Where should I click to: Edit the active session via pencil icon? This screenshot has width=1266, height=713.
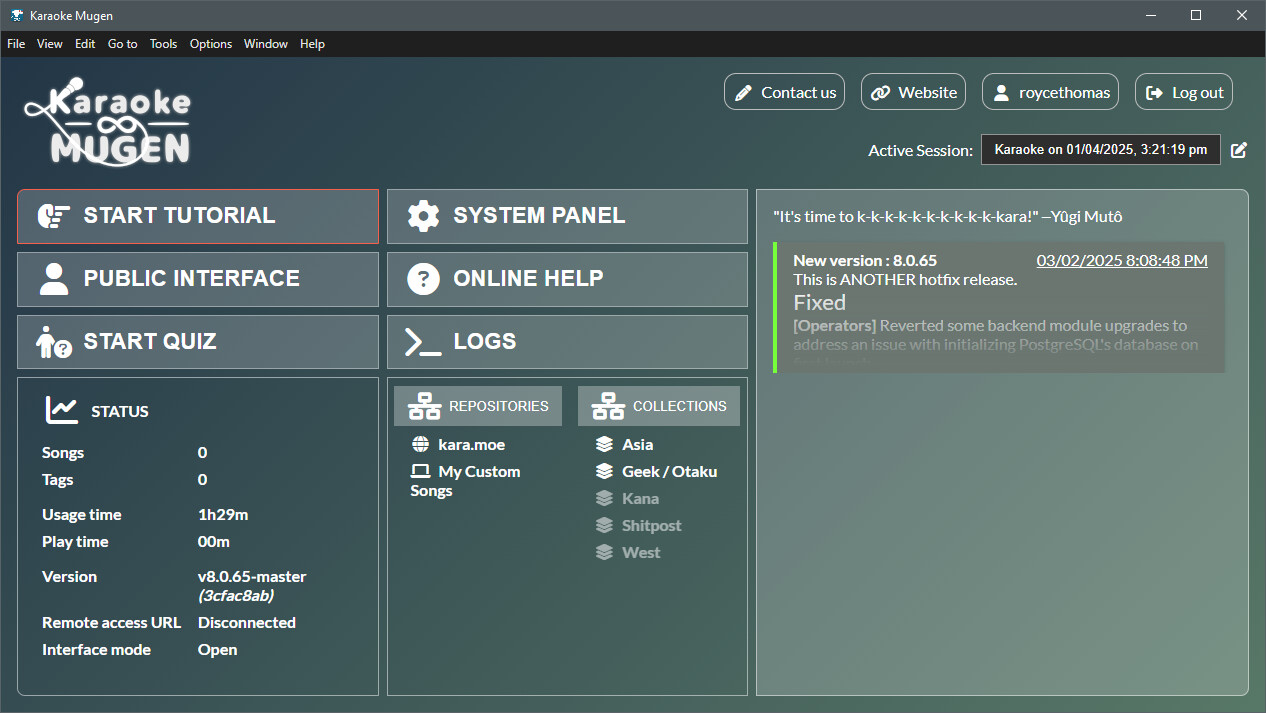[1239, 150]
